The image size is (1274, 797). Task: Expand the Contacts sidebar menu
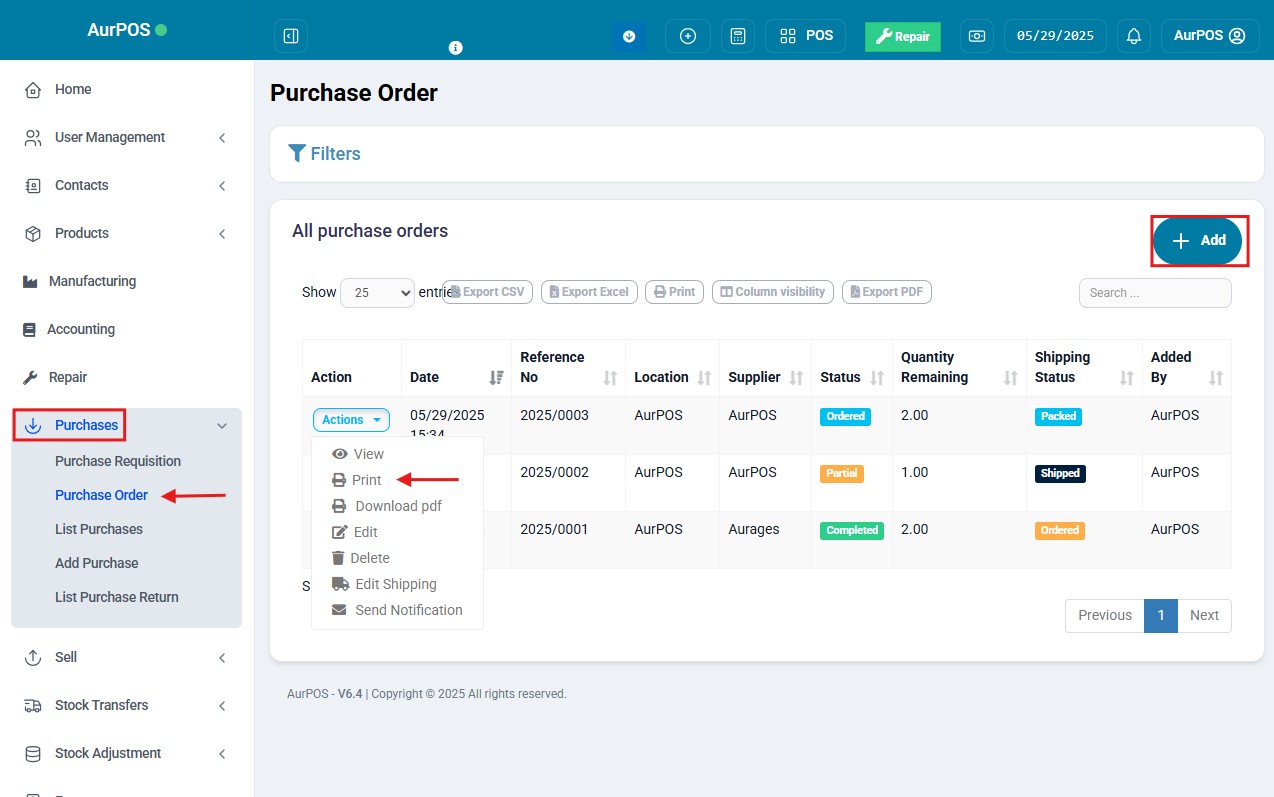(x=126, y=185)
